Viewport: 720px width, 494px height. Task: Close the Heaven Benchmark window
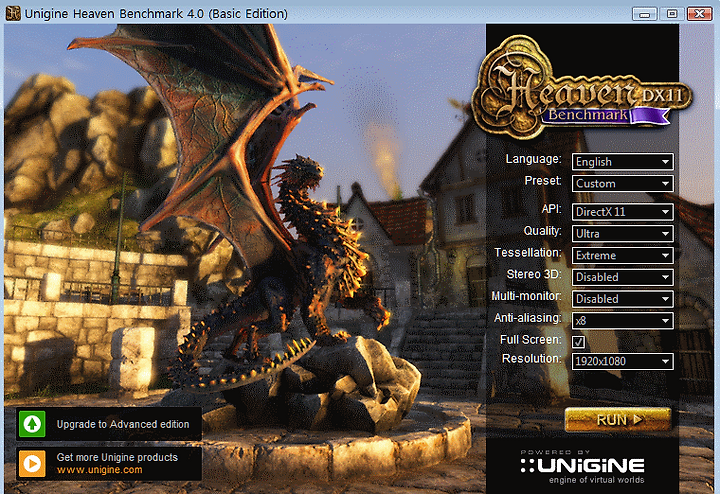point(699,14)
